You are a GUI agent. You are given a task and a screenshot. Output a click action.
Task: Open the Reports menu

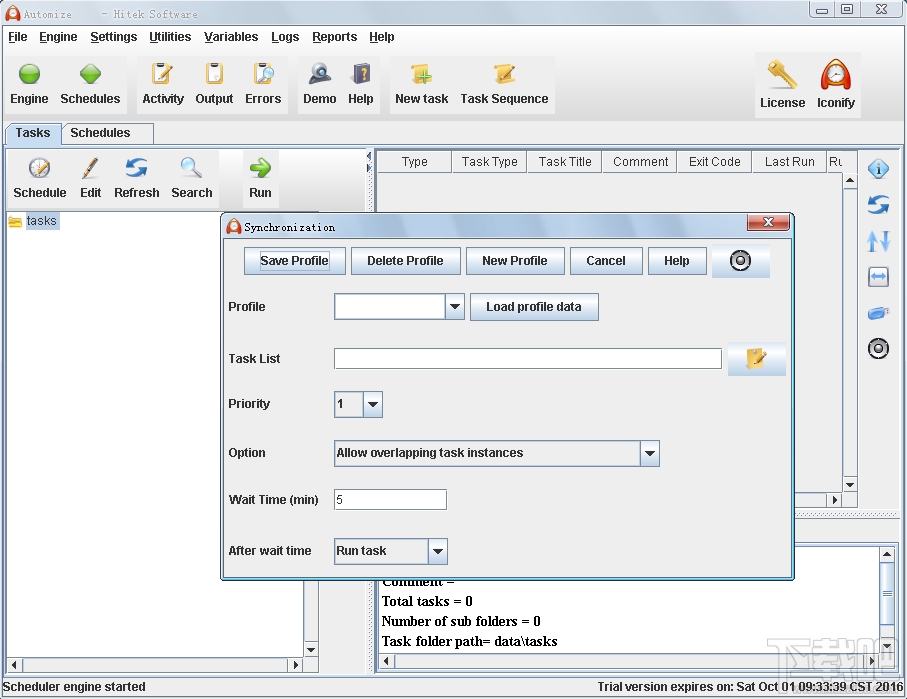334,37
